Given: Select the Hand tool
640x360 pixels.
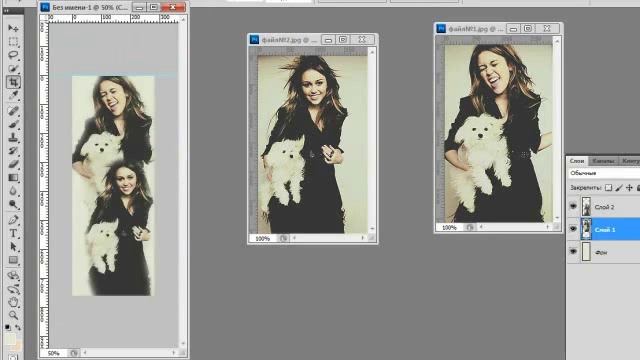Looking at the screenshot, I should pyautogui.click(x=13, y=302).
